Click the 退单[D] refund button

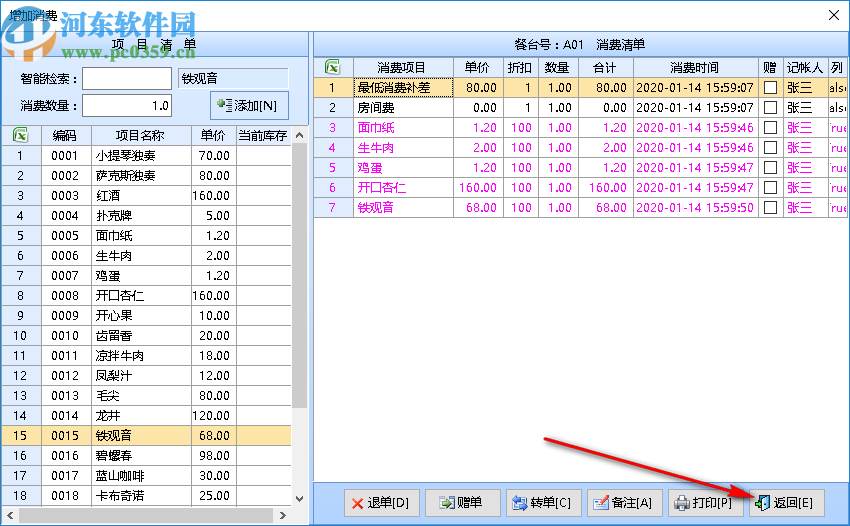tap(382, 503)
